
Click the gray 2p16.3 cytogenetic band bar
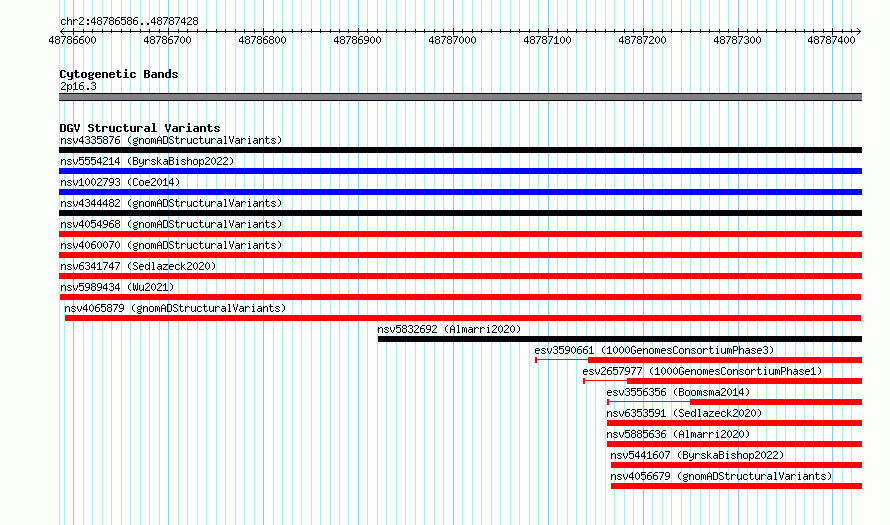[460, 97]
